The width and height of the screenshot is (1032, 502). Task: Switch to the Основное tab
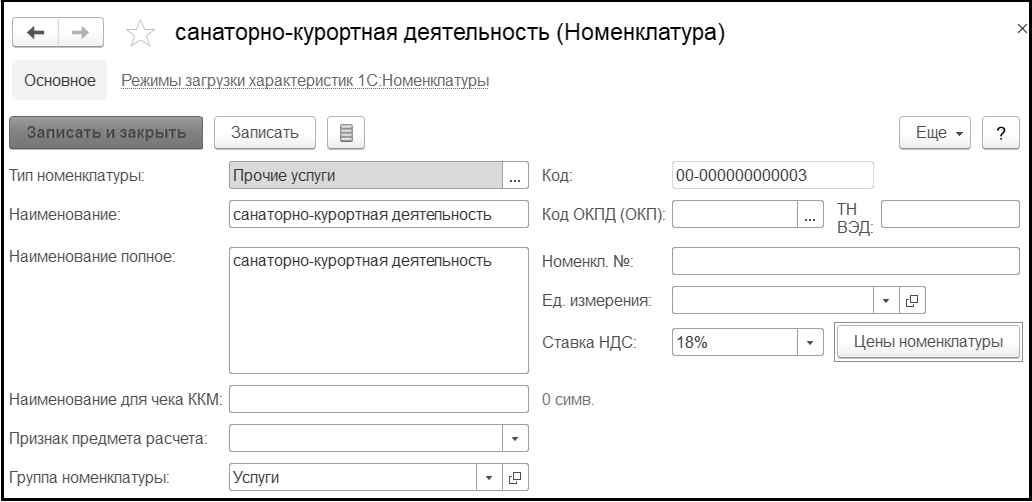(61, 80)
